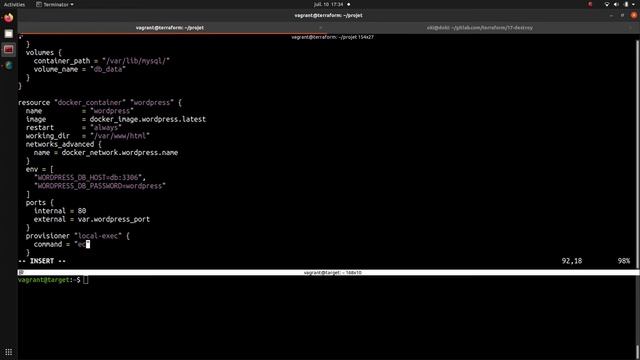Minimize the Terminator window
The height and width of the screenshot is (360, 640).
point(611,16)
